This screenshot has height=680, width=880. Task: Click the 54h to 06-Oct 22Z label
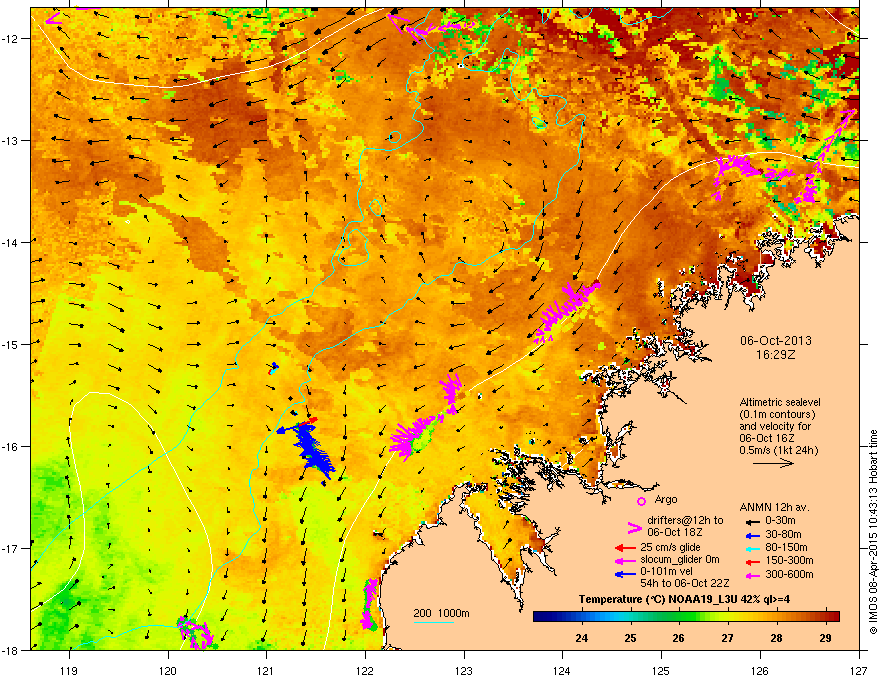[x=685, y=583]
